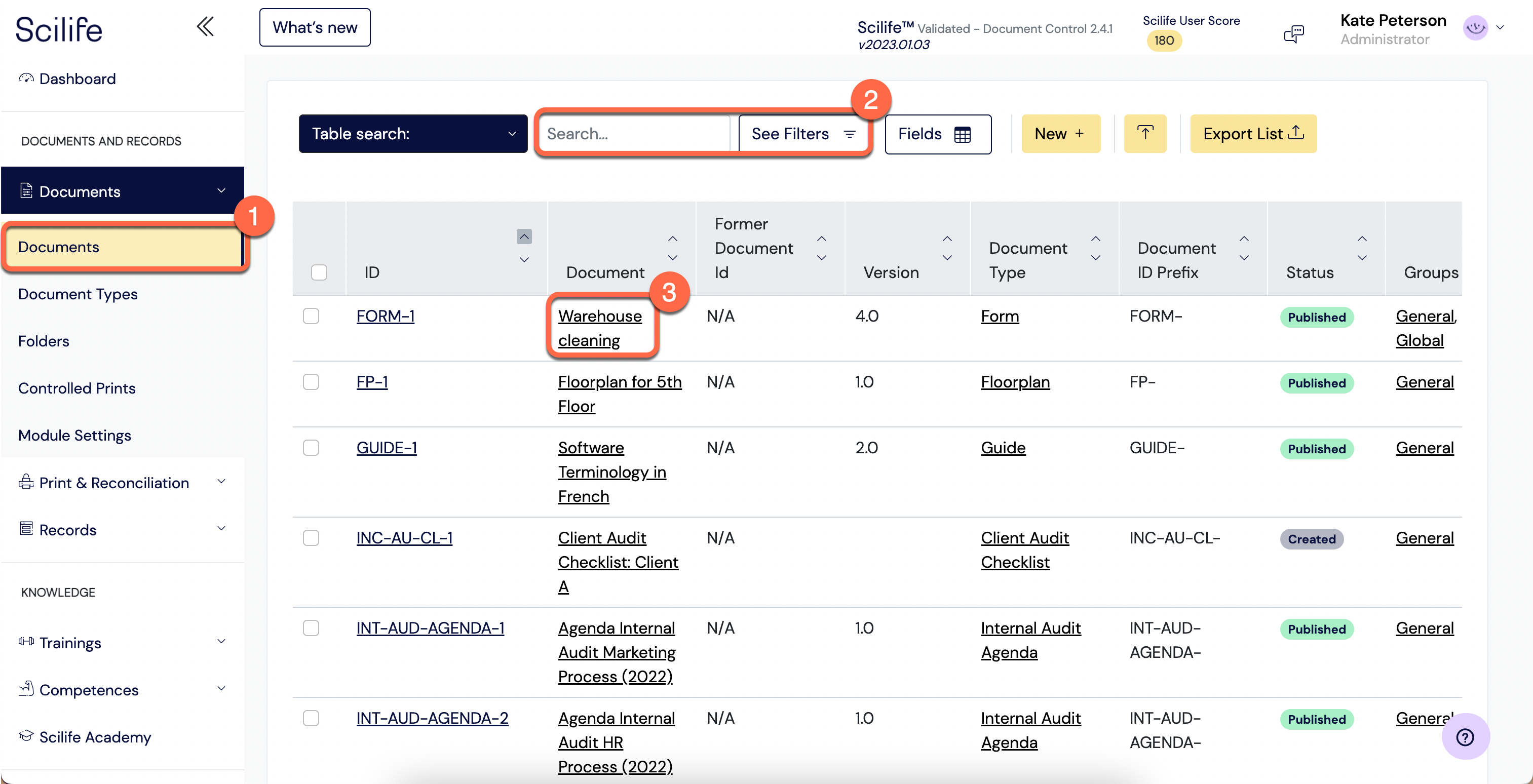Click the Scilife Academy graduation cap icon
Viewport: 1533px width, 784px height.
(x=26, y=736)
